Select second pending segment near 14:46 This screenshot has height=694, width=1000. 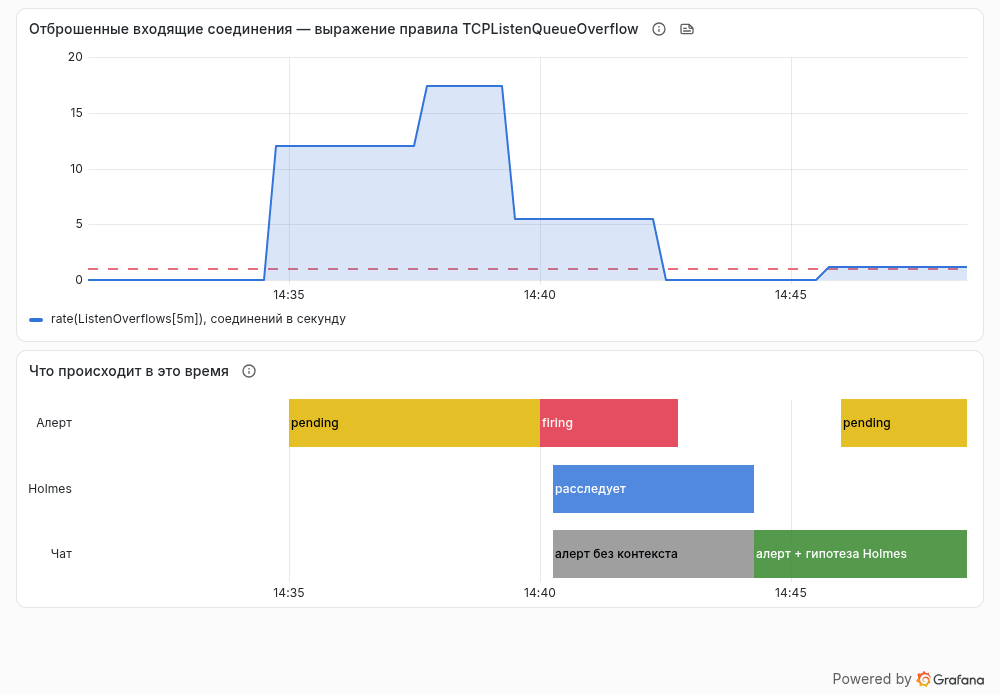[x=904, y=423]
